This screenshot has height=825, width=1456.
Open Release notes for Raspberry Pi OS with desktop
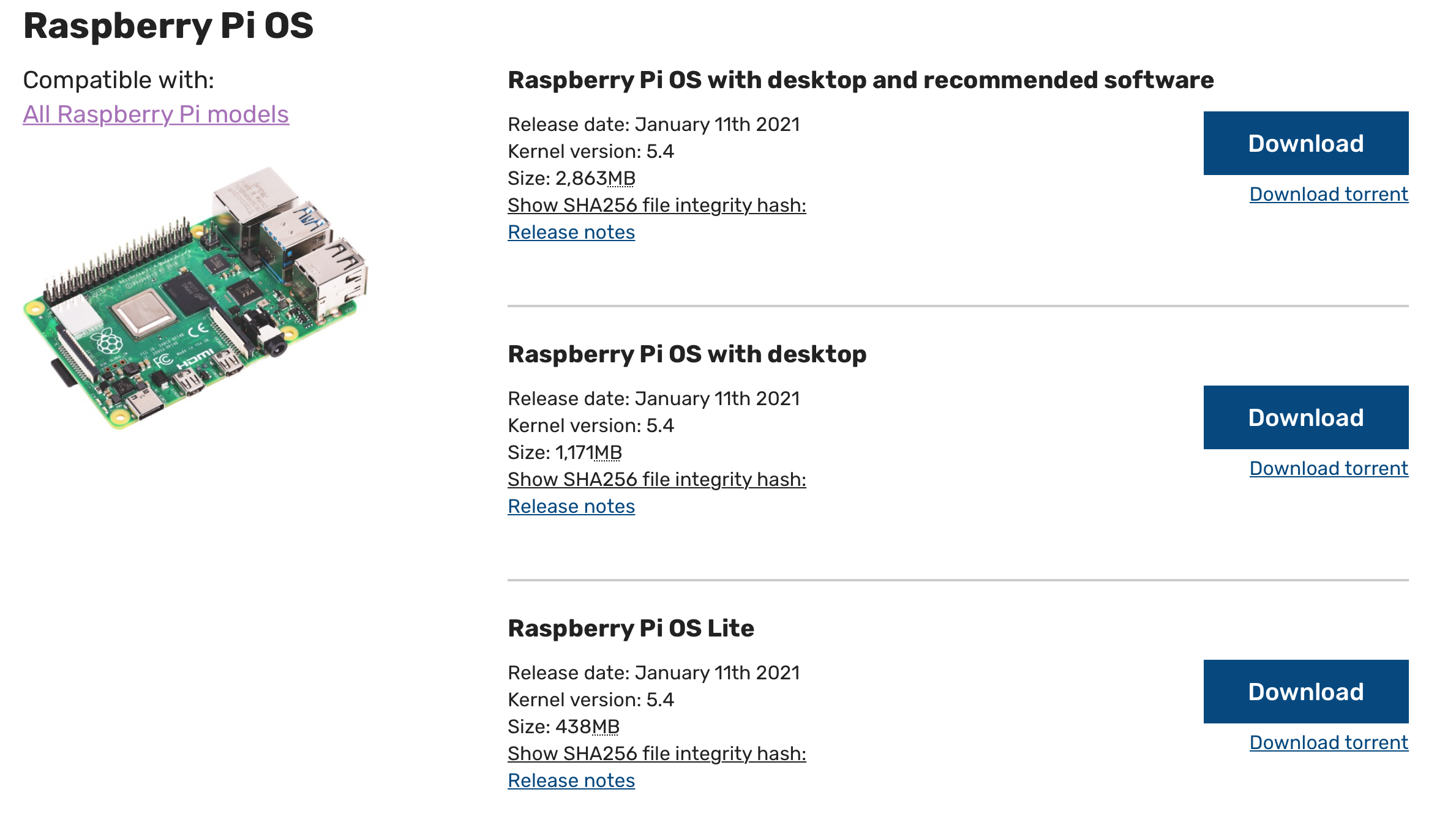point(571,506)
